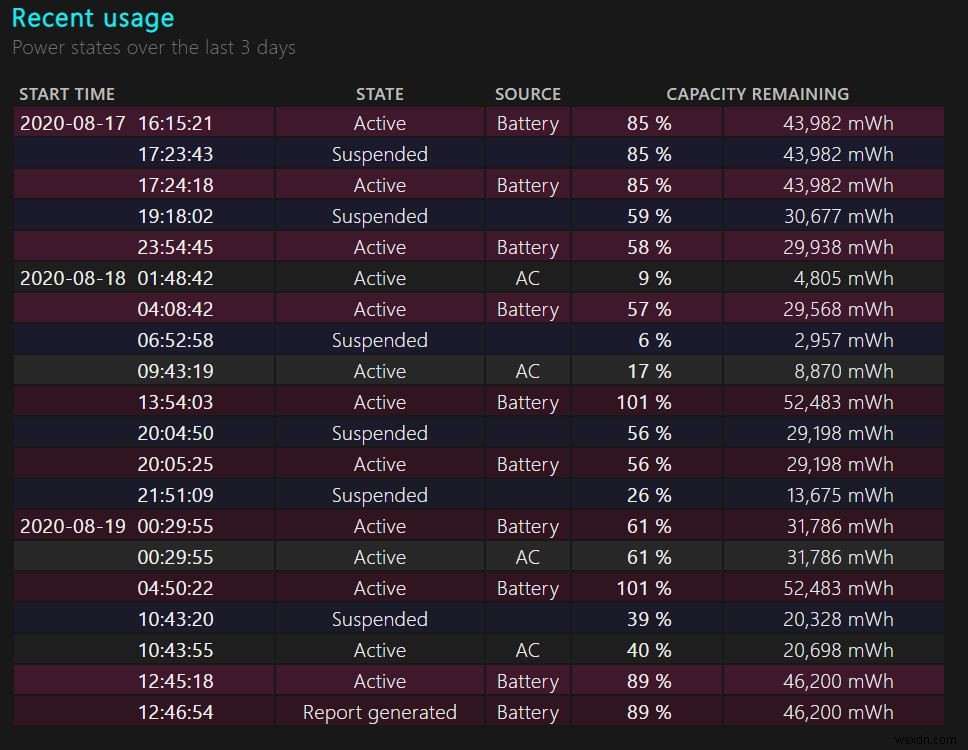
Task: Click the 6 % capacity value
Action: [x=655, y=340]
